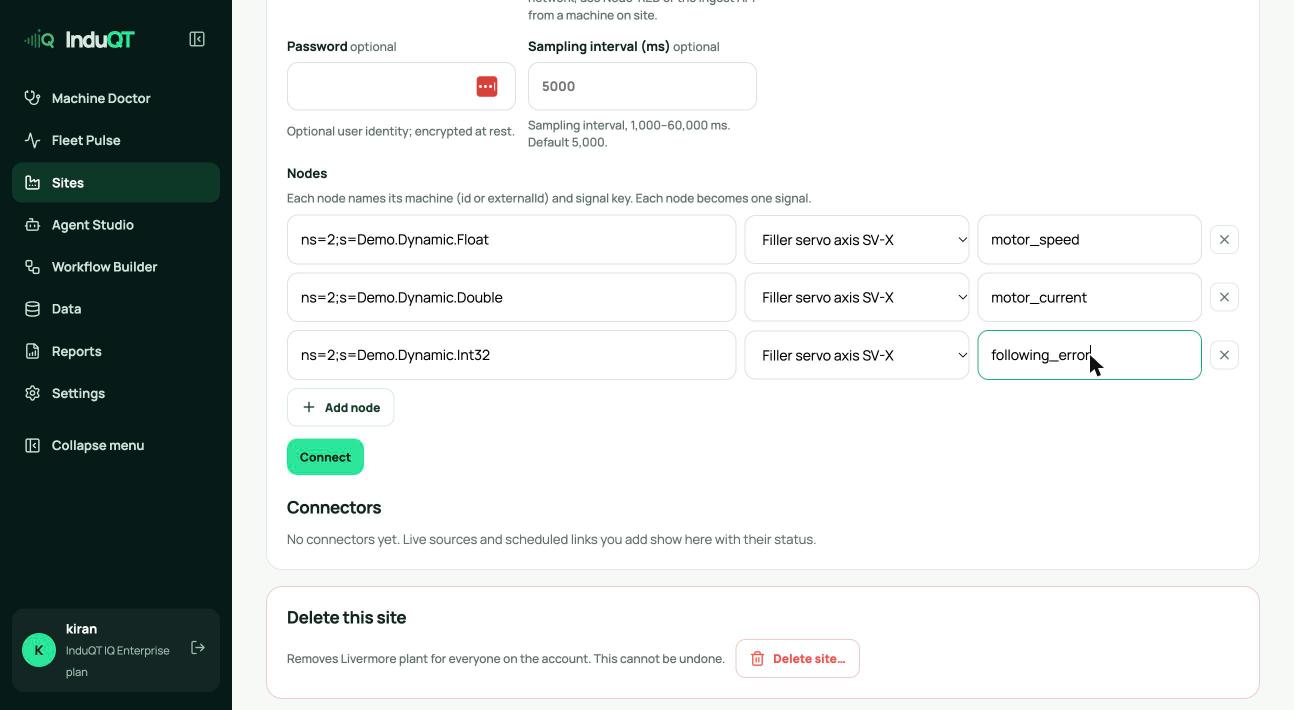Remove the following_error node row
The image size is (1294, 710).
(1224, 355)
